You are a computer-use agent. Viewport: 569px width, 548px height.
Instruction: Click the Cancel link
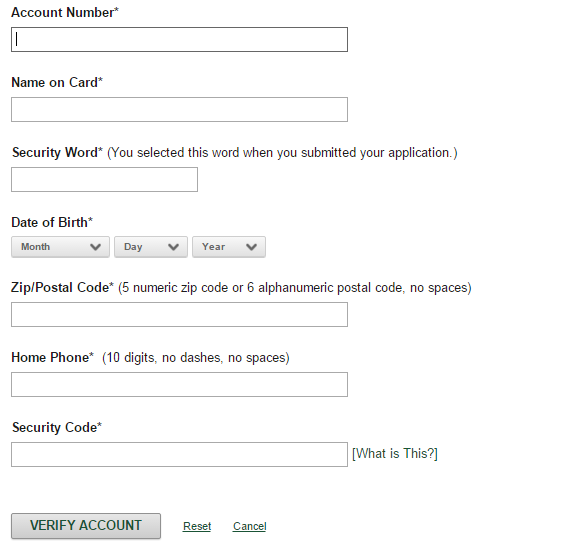tap(250, 526)
